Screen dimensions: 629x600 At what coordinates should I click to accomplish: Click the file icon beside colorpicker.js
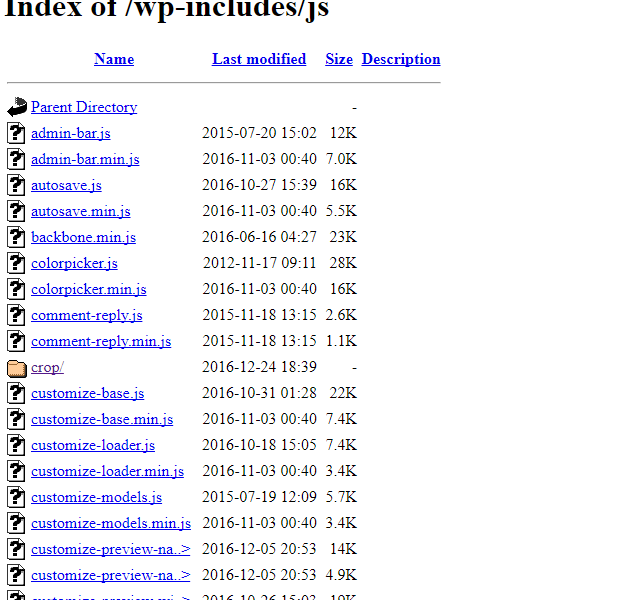point(16,263)
